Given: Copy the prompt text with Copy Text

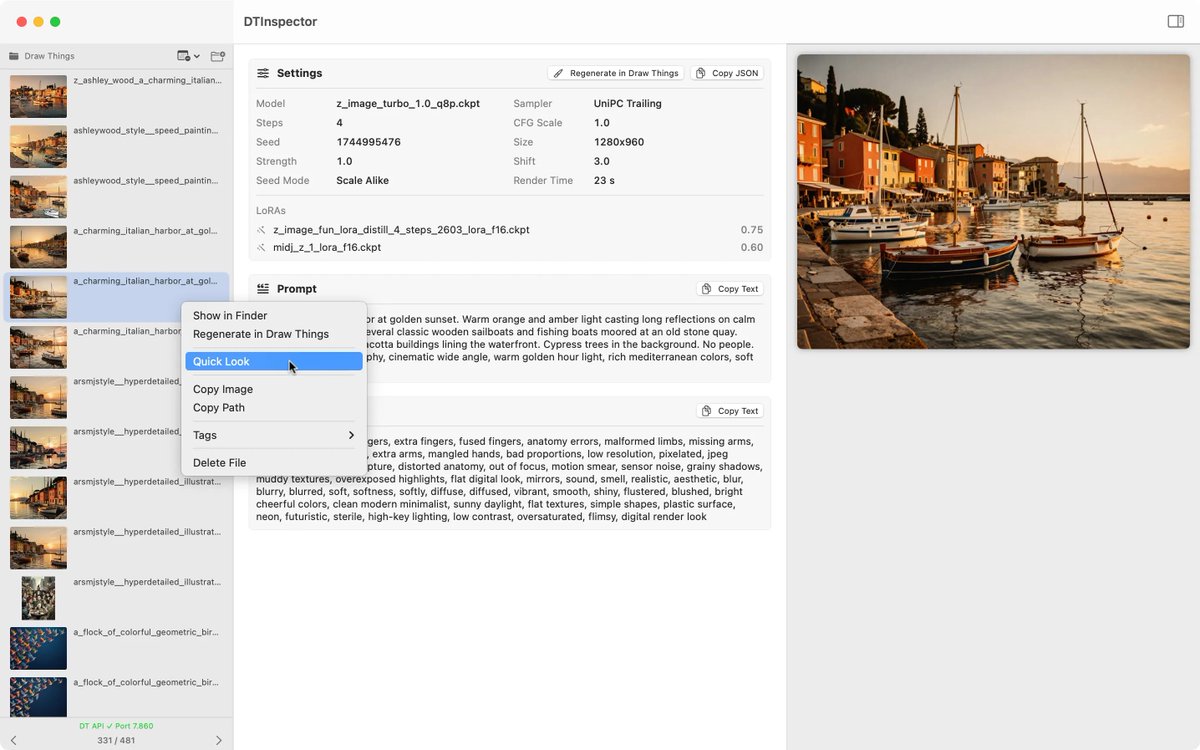Looking at the screenshot, I should click(x=730, y=289).
